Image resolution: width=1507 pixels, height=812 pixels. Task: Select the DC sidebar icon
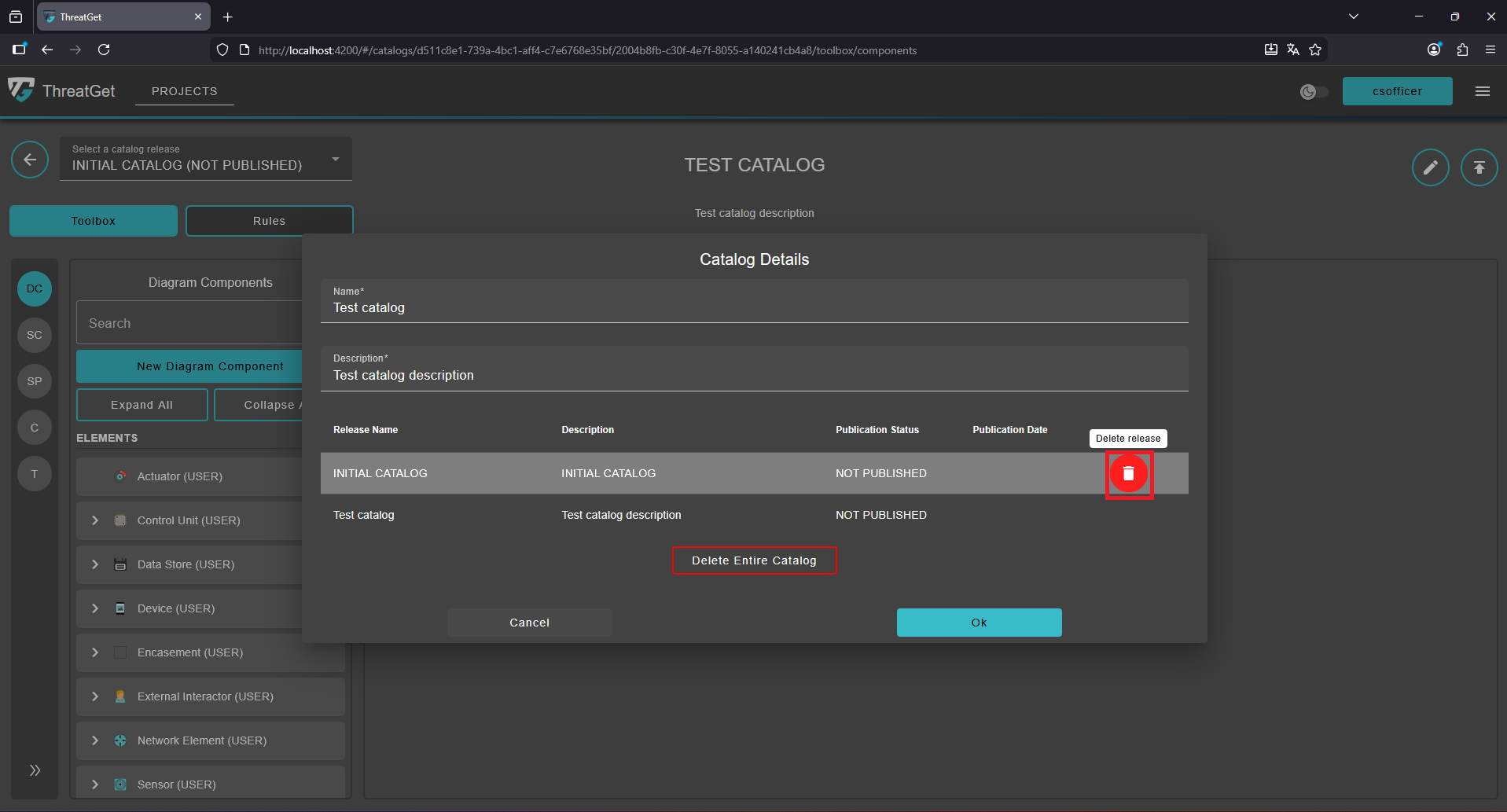point(35,288)
